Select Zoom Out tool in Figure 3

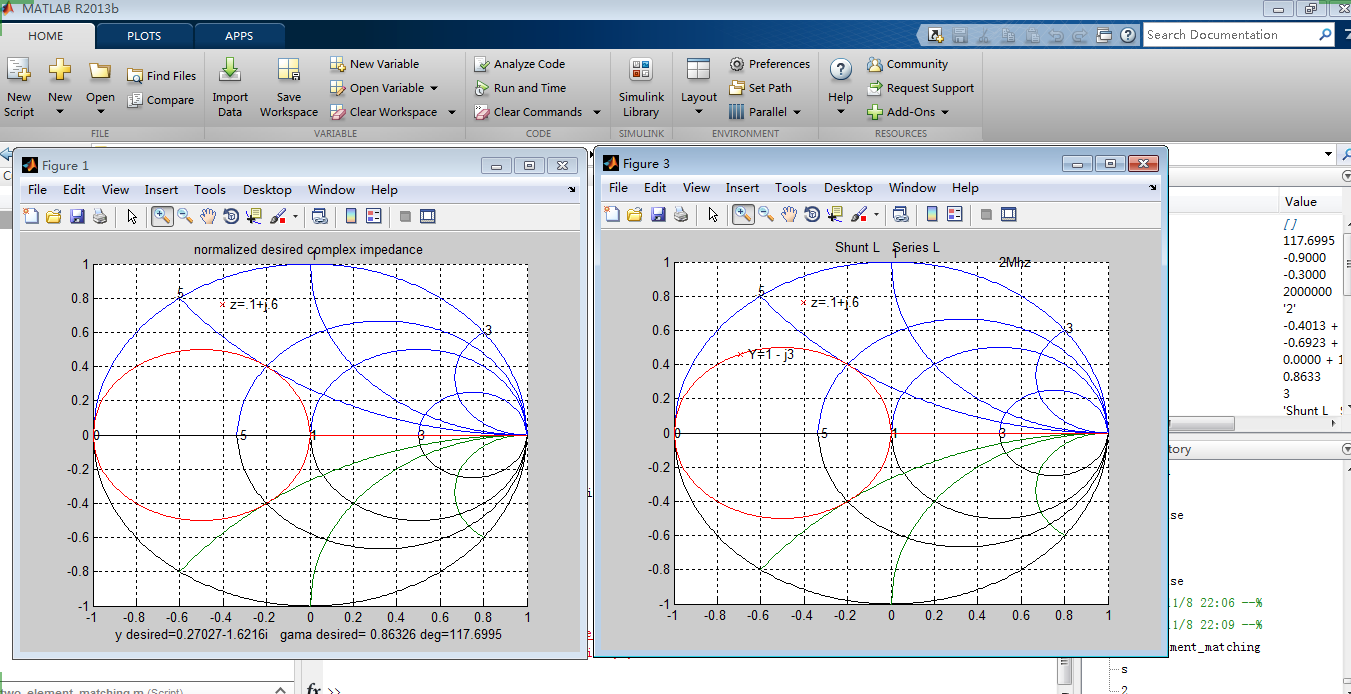tap(766, 214)
